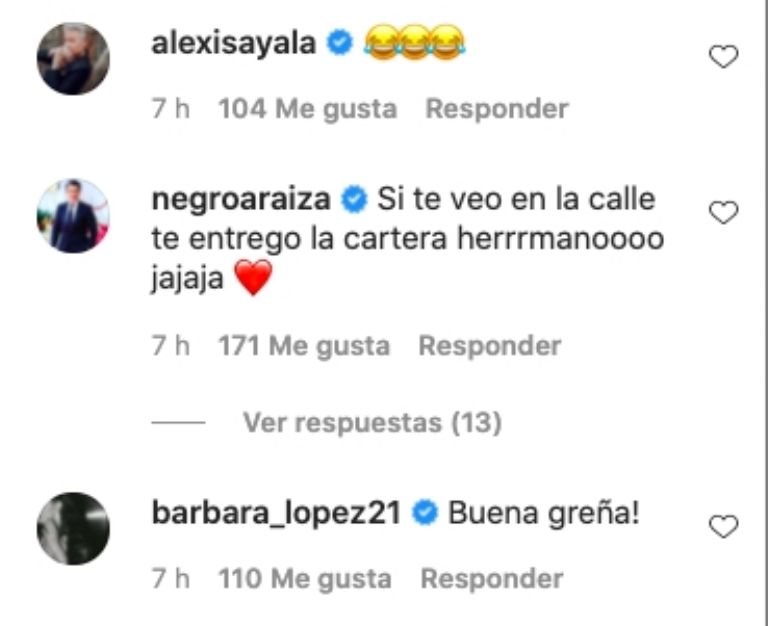Click Responder under negroaraiza's comment
Viewport: 768px width, 626px height.
[x=490, y=346]
